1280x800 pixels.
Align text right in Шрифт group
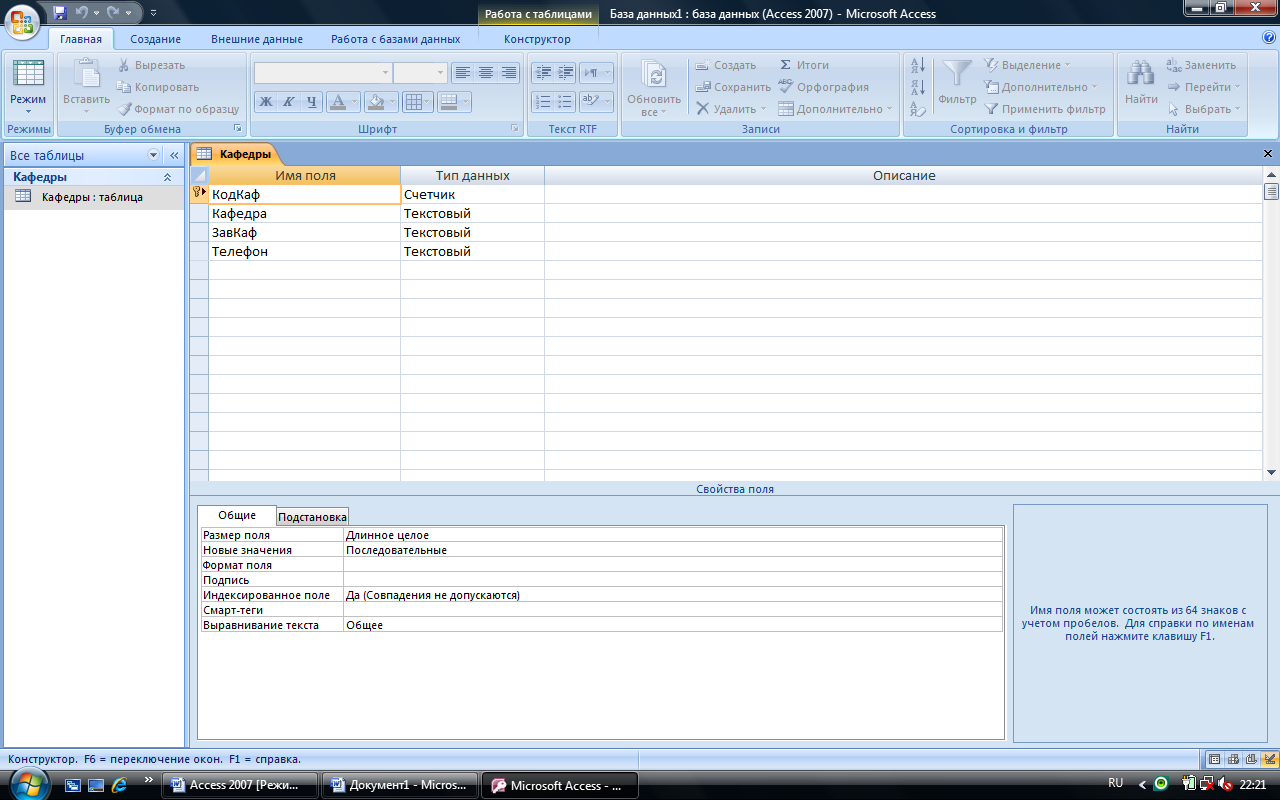(x=508, y=73)
